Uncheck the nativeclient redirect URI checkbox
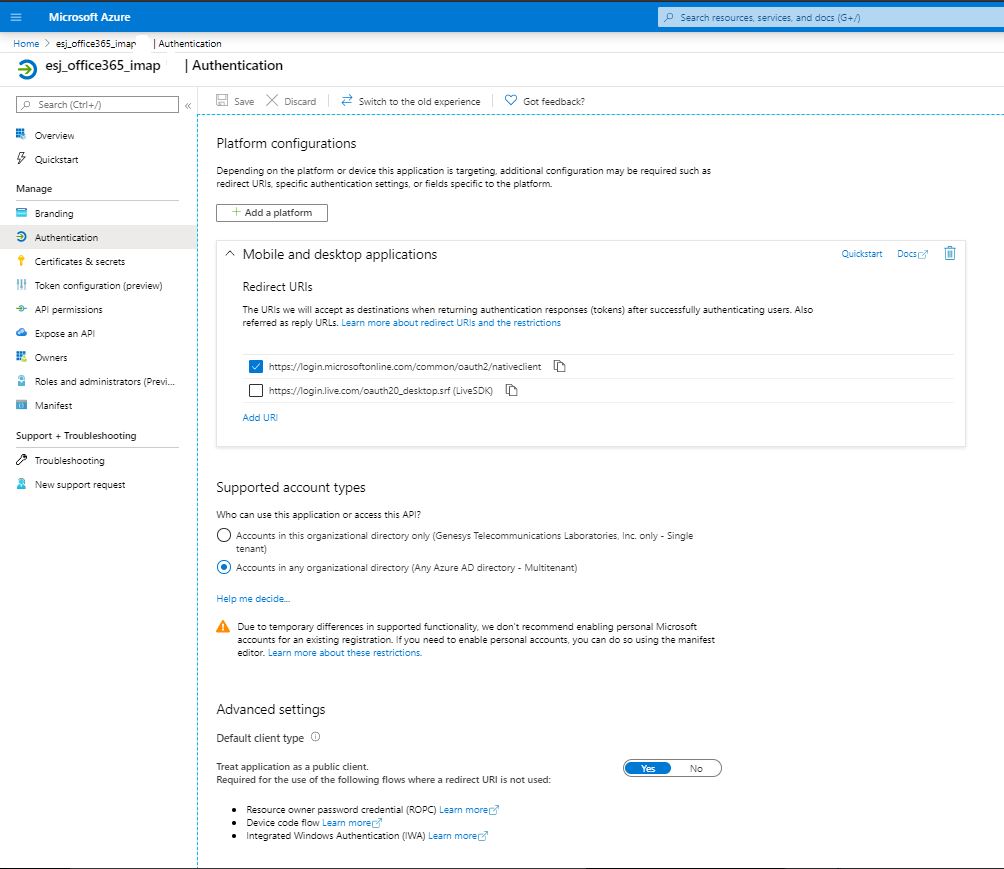1004x869 pixels. pyautogui.click(x=256, y=366)
